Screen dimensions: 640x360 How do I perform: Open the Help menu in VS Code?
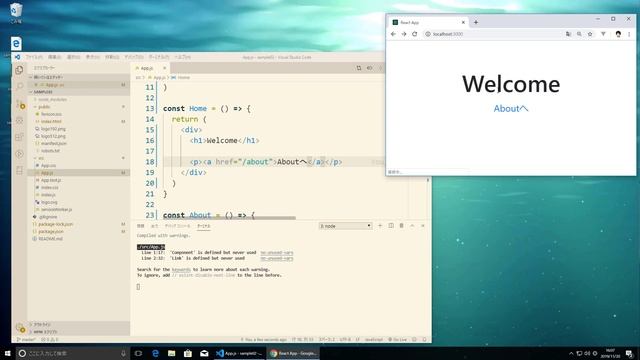[182, 57]
